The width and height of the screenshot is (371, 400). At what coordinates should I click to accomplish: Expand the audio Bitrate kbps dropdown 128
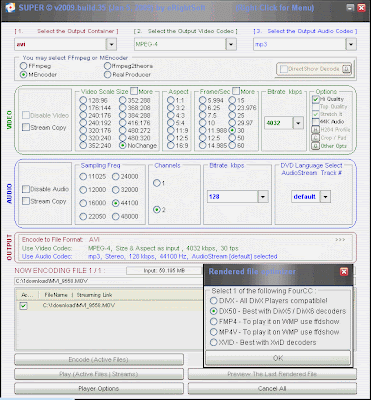coord(263,197)
